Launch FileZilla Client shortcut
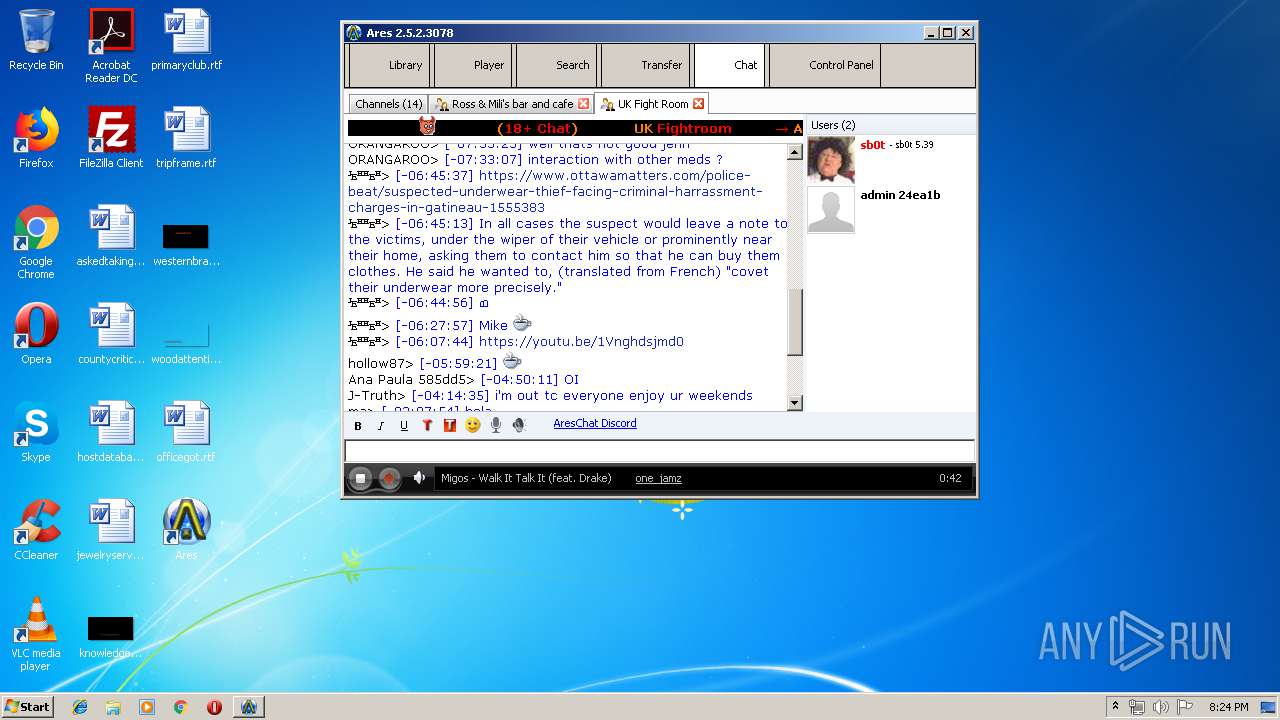The width and height of the screenshot is (1280, 720). [111, 138]
